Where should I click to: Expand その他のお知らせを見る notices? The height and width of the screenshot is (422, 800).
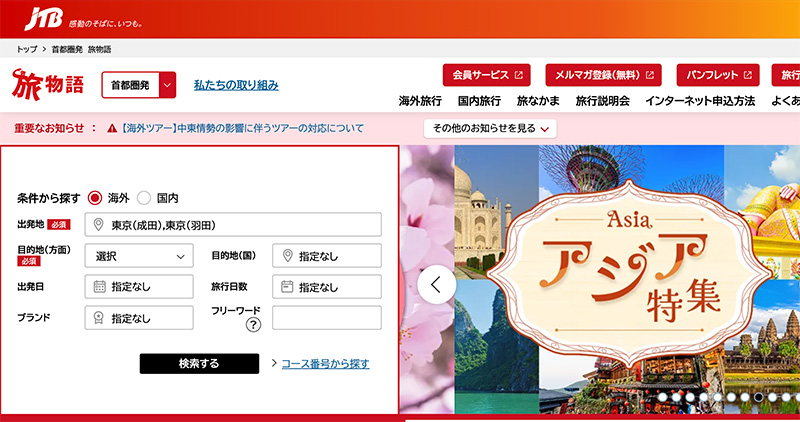pyautogui.click(x=490, y=128)
